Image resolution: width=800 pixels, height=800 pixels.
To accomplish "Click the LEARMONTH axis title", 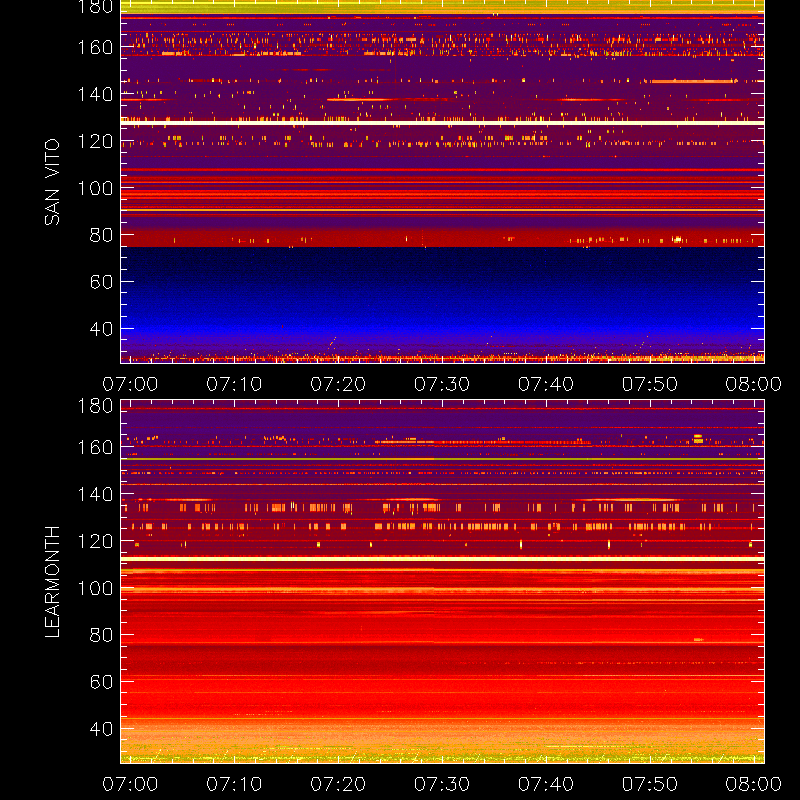I will pos(52,582).
